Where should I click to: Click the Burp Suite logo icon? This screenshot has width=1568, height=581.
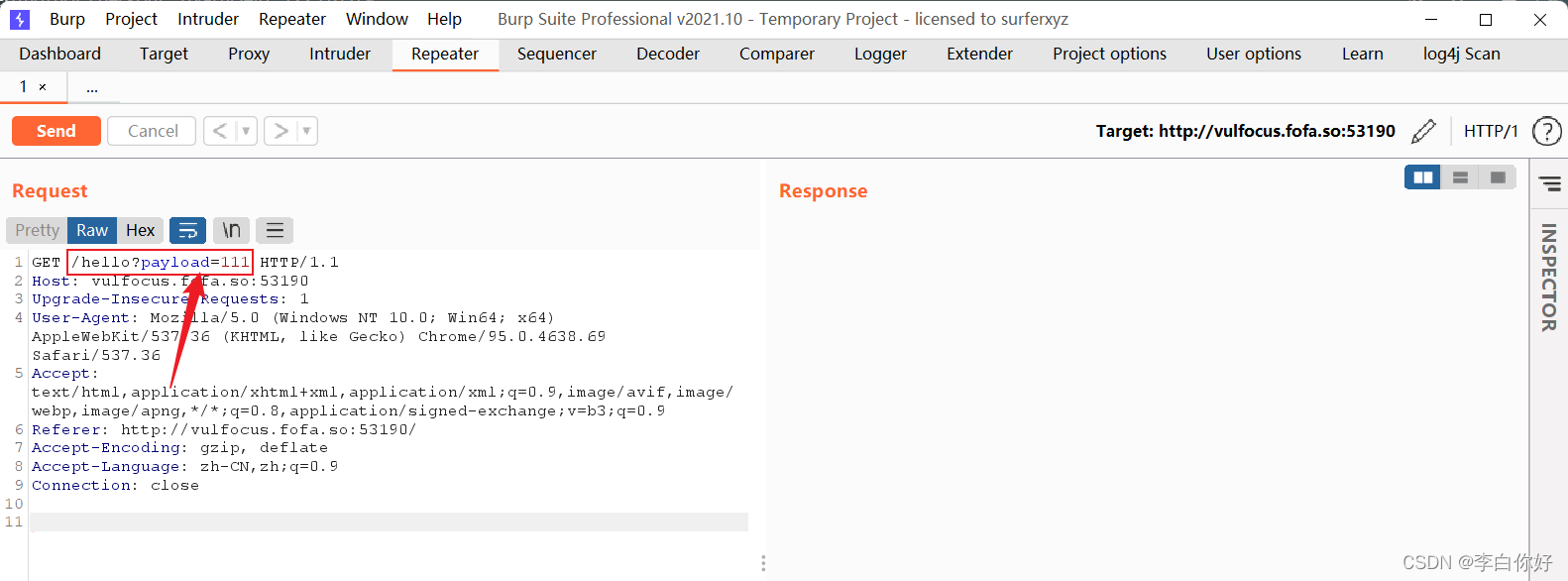(x=19, y=19)
